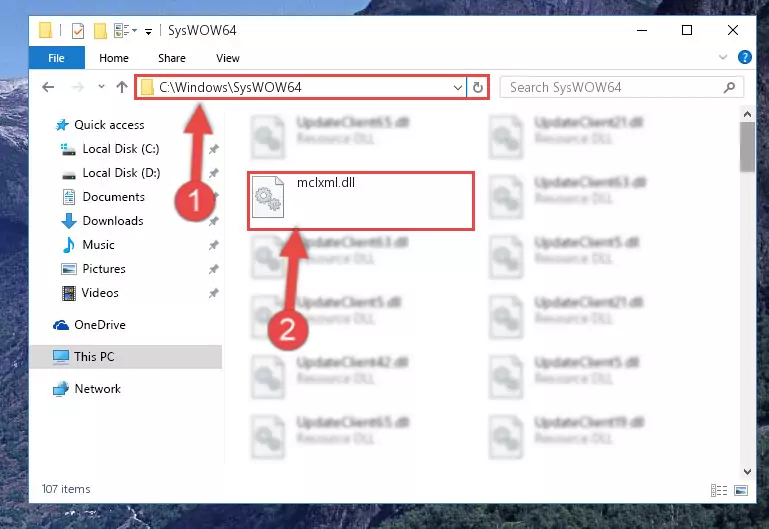769x529 pixels.
Task: Refresh the SysWOW64 folder
Action: tap(478, 88)
